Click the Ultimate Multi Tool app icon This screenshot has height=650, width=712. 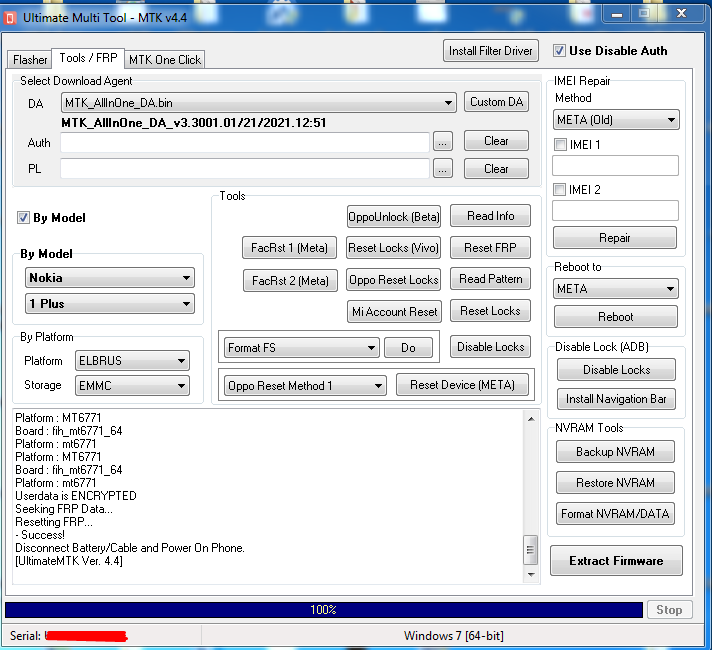tap(10, 18)
